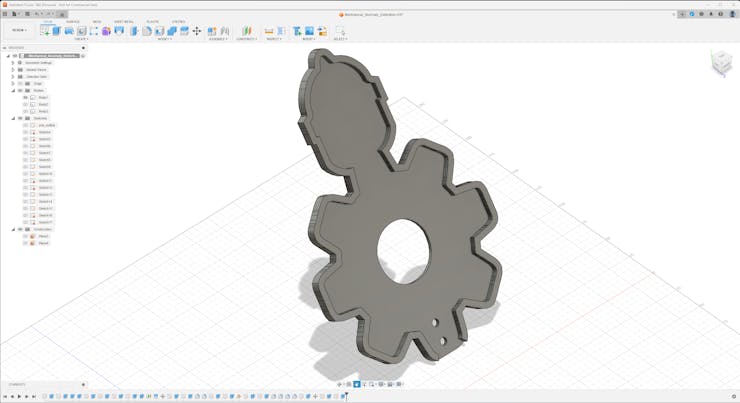Click the ViewCube in the corner
The image size is (740, 403).
tap(721, 64)
